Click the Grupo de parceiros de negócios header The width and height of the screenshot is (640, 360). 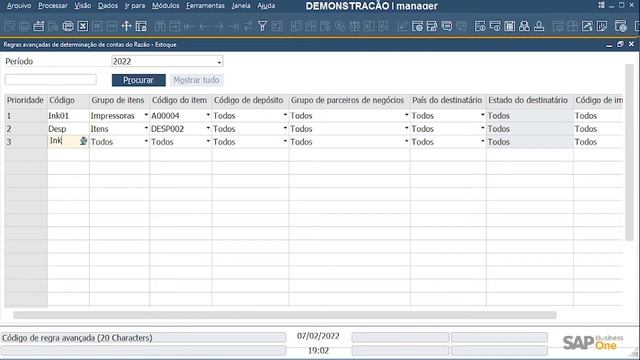click(349, 100)
